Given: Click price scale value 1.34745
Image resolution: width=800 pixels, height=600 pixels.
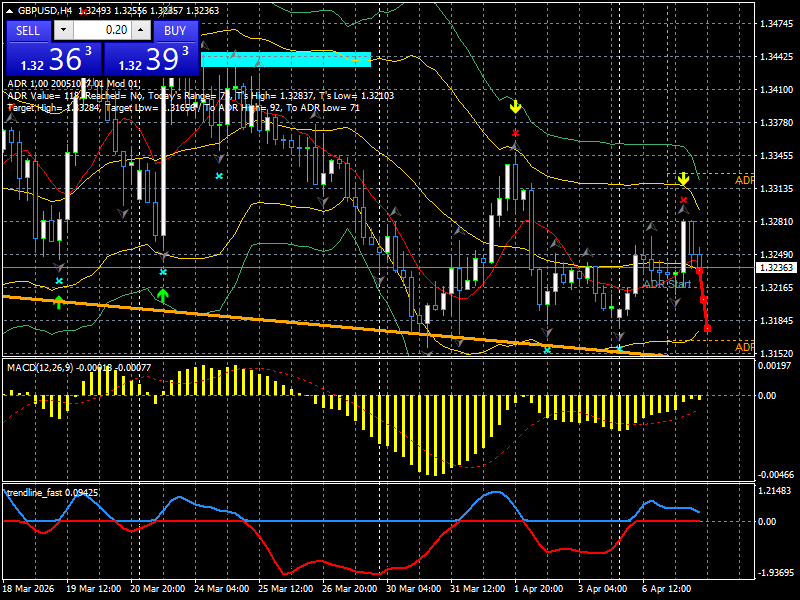Looking at the screenshot, I should [777, 23].
